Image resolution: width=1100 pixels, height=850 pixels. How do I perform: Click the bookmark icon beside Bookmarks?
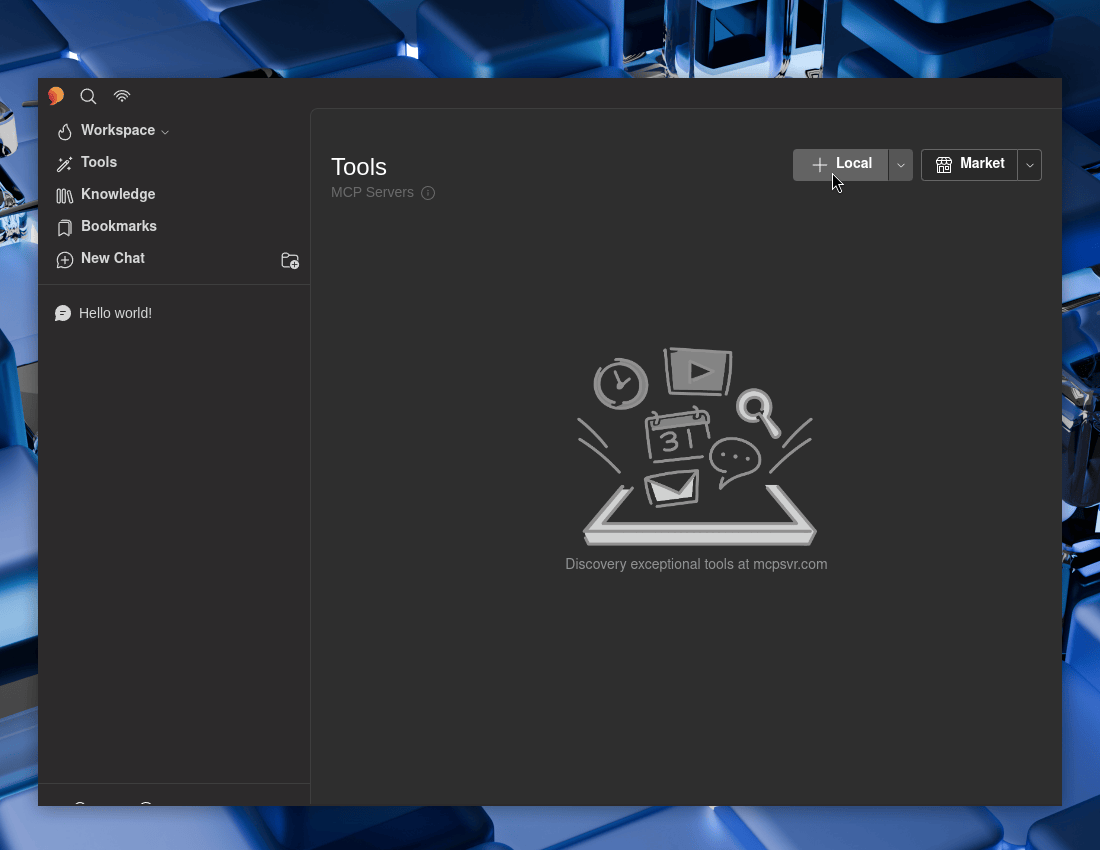click(x=64, y=227)
